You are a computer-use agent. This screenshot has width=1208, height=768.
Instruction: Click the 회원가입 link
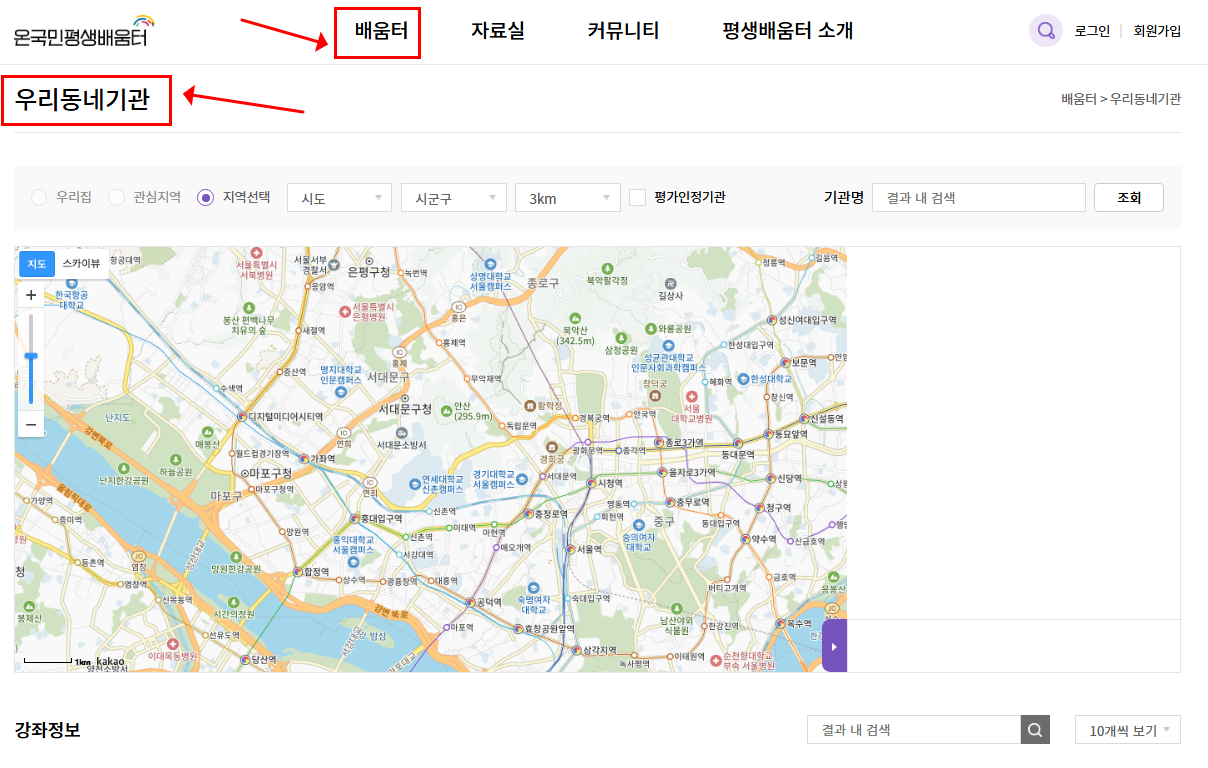tap(1157, 31)
